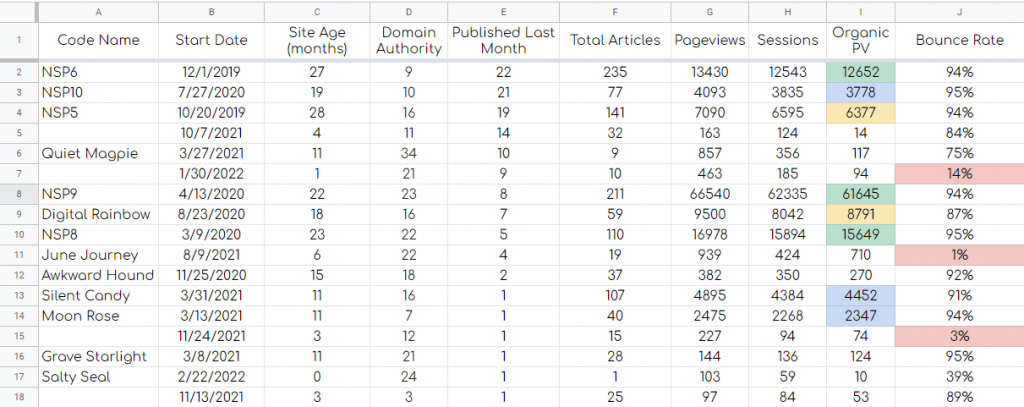The image size is (1024, 407).
Task: Click the 75% bounce rate cell
Action: click(x=959, y=154)
